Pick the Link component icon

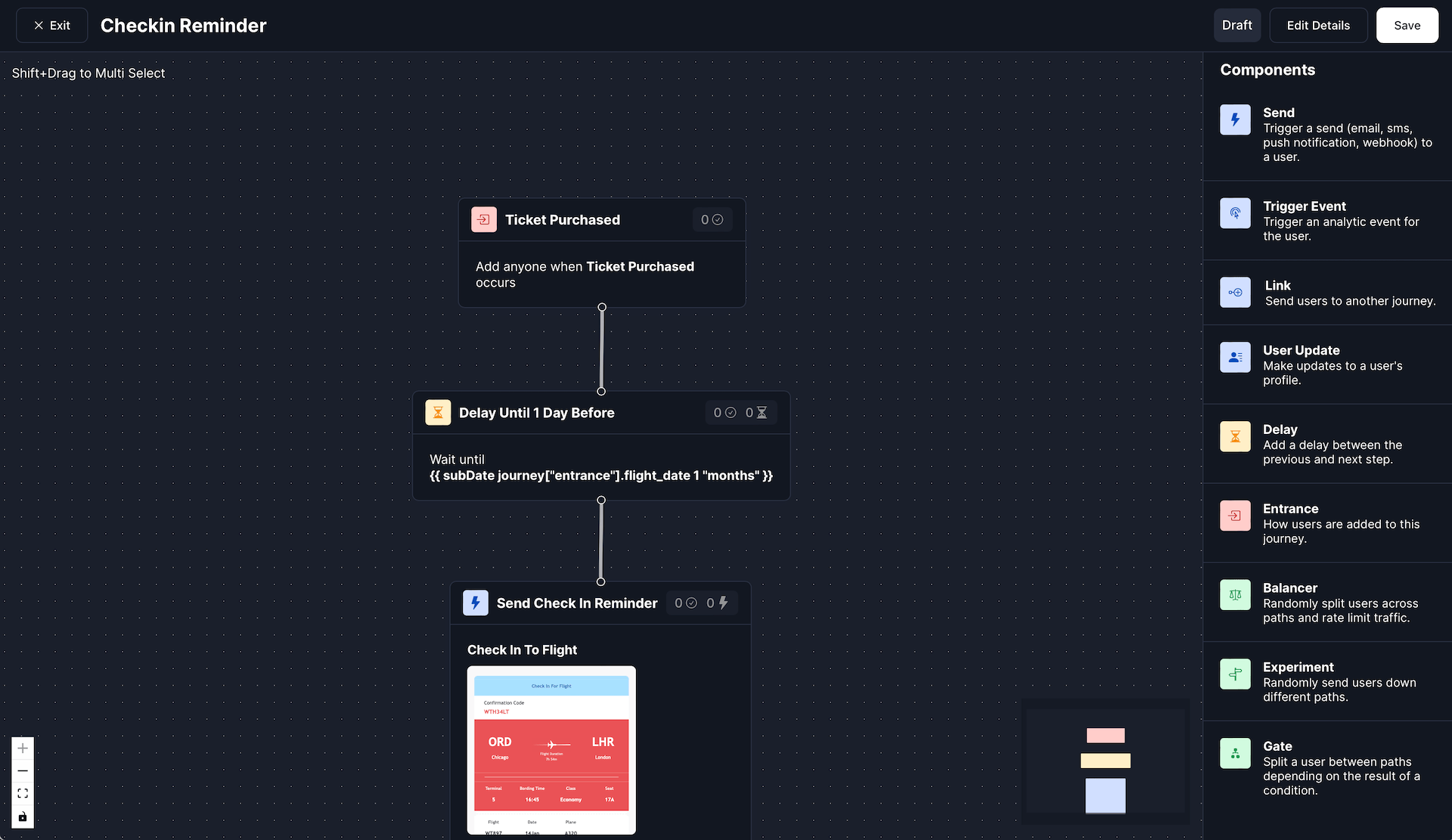(1235, 293)
